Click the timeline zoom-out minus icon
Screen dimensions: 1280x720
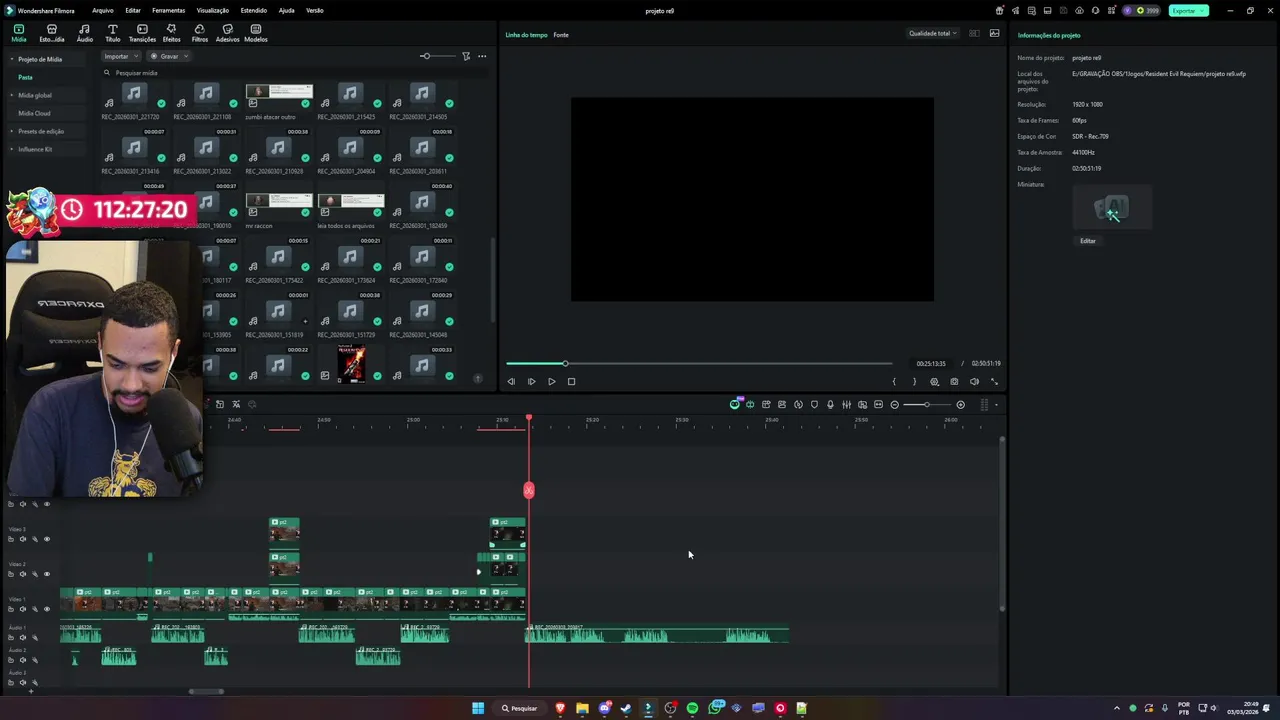point(894,405)
